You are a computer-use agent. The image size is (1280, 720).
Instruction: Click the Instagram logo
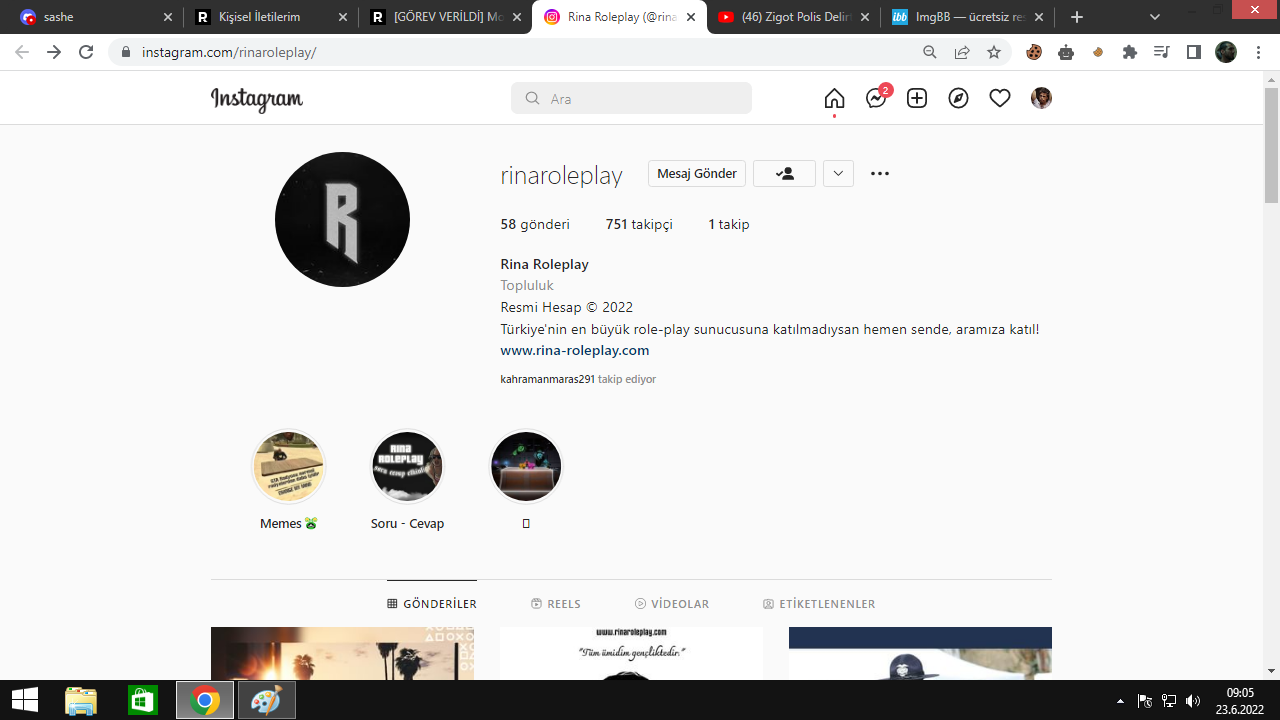pyautogui.click(x=257, y=99)
